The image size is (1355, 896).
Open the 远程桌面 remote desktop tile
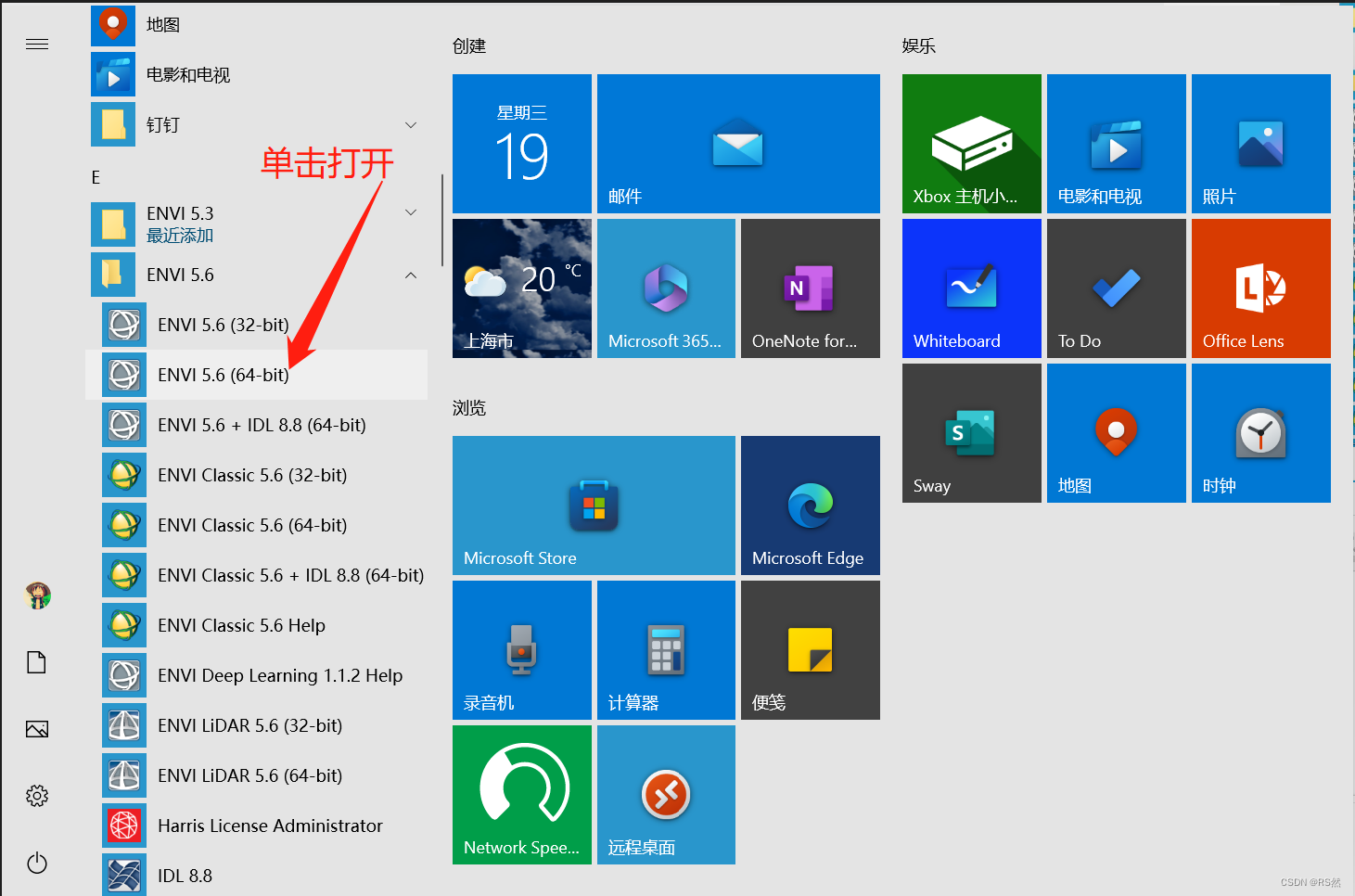(x=666, y=795)
